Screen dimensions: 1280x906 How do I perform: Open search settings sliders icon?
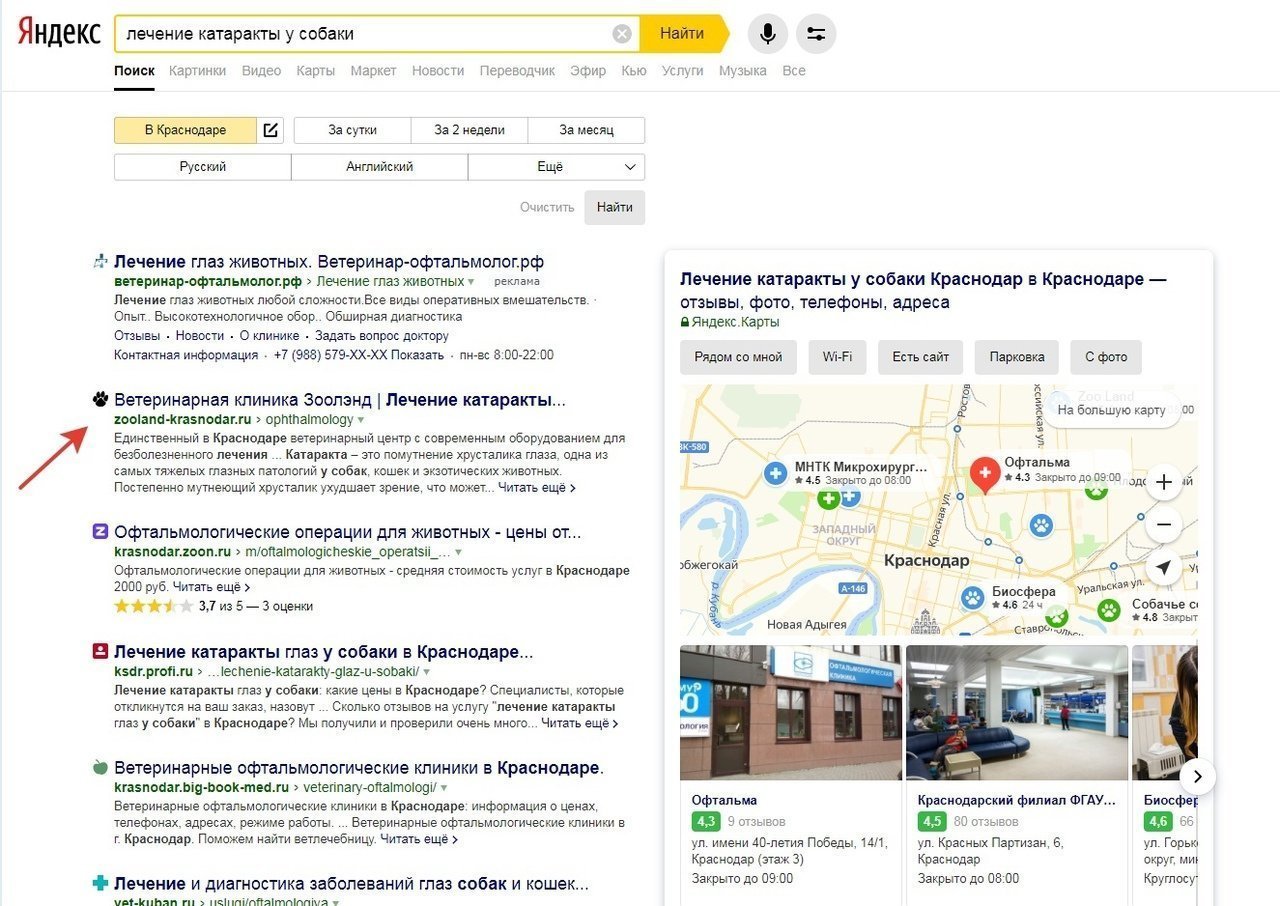[x=816, y=34]
